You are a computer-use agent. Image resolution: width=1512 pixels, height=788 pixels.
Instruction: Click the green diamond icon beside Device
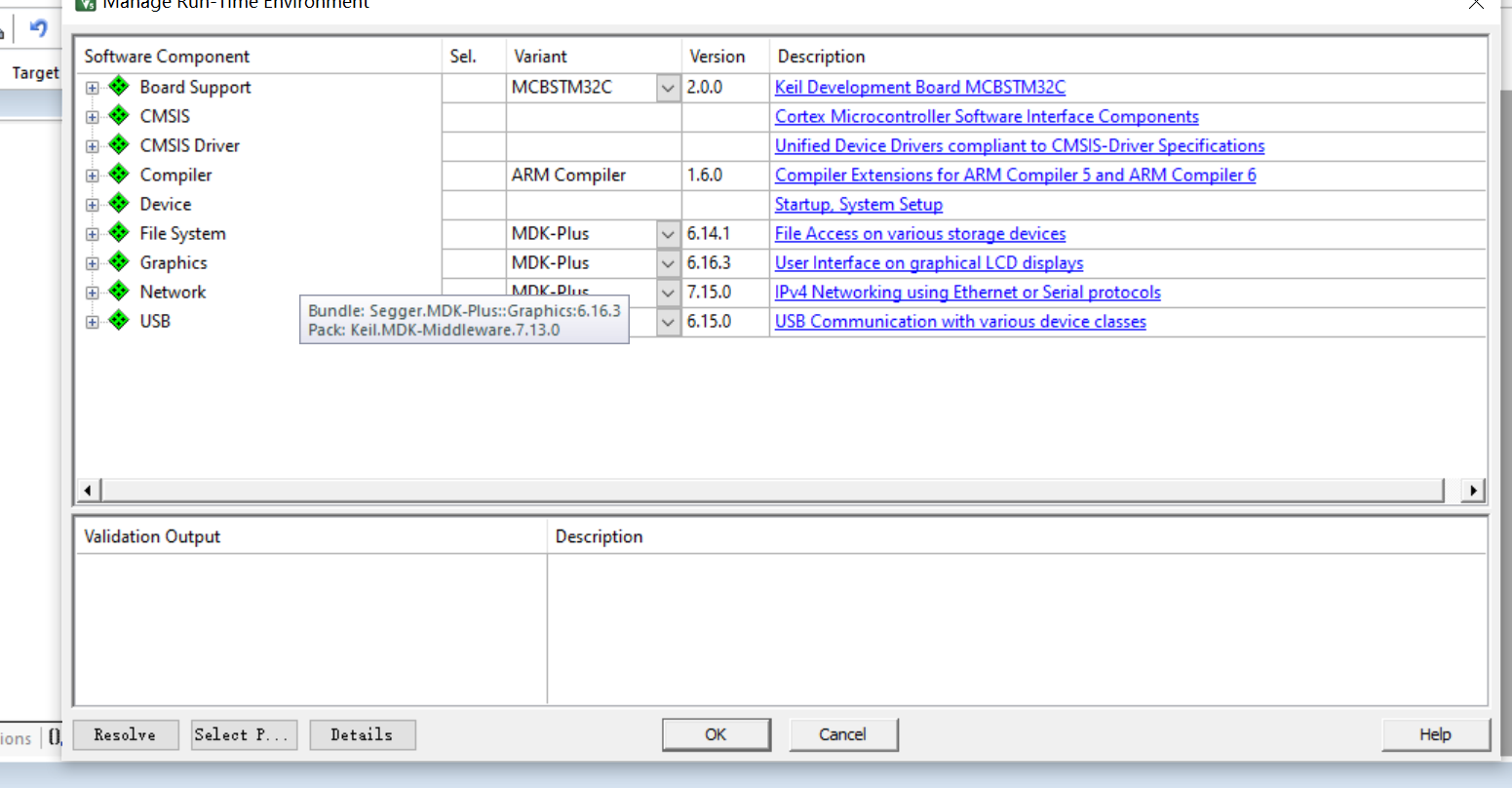point(119,203)
